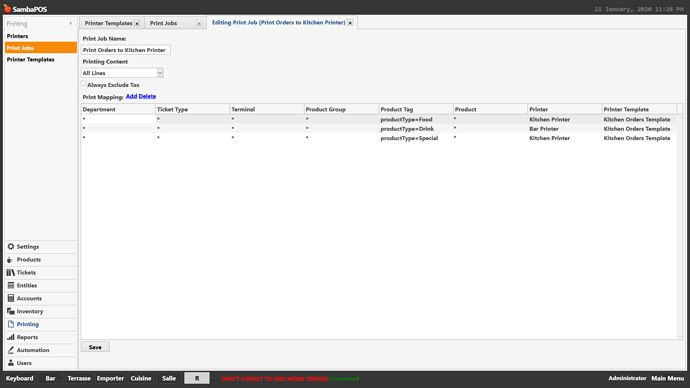Click the Cuisine button
Image resolution: width=690 pixels, height=388 pixels.
coord(141,378)
